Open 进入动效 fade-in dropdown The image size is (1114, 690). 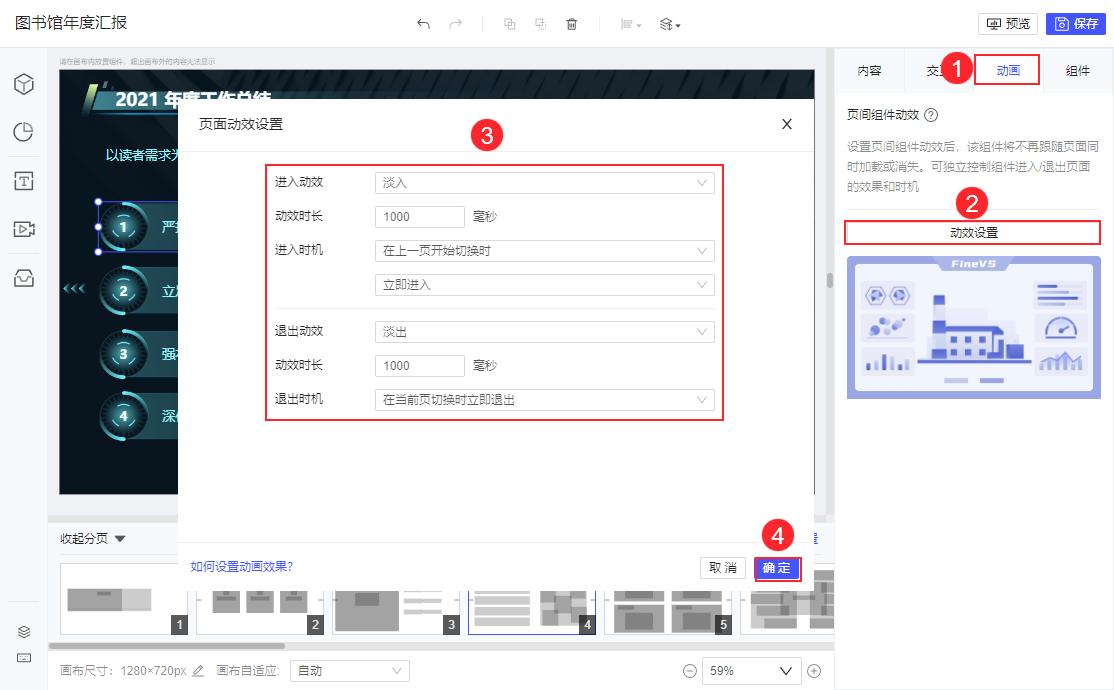click(x=544, y=182)
